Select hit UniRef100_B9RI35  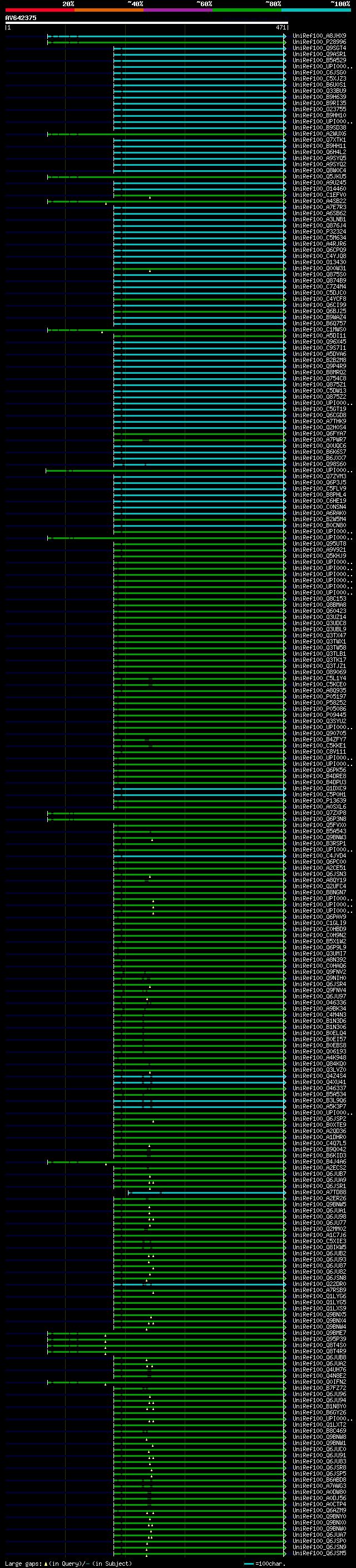pos(319,103)
